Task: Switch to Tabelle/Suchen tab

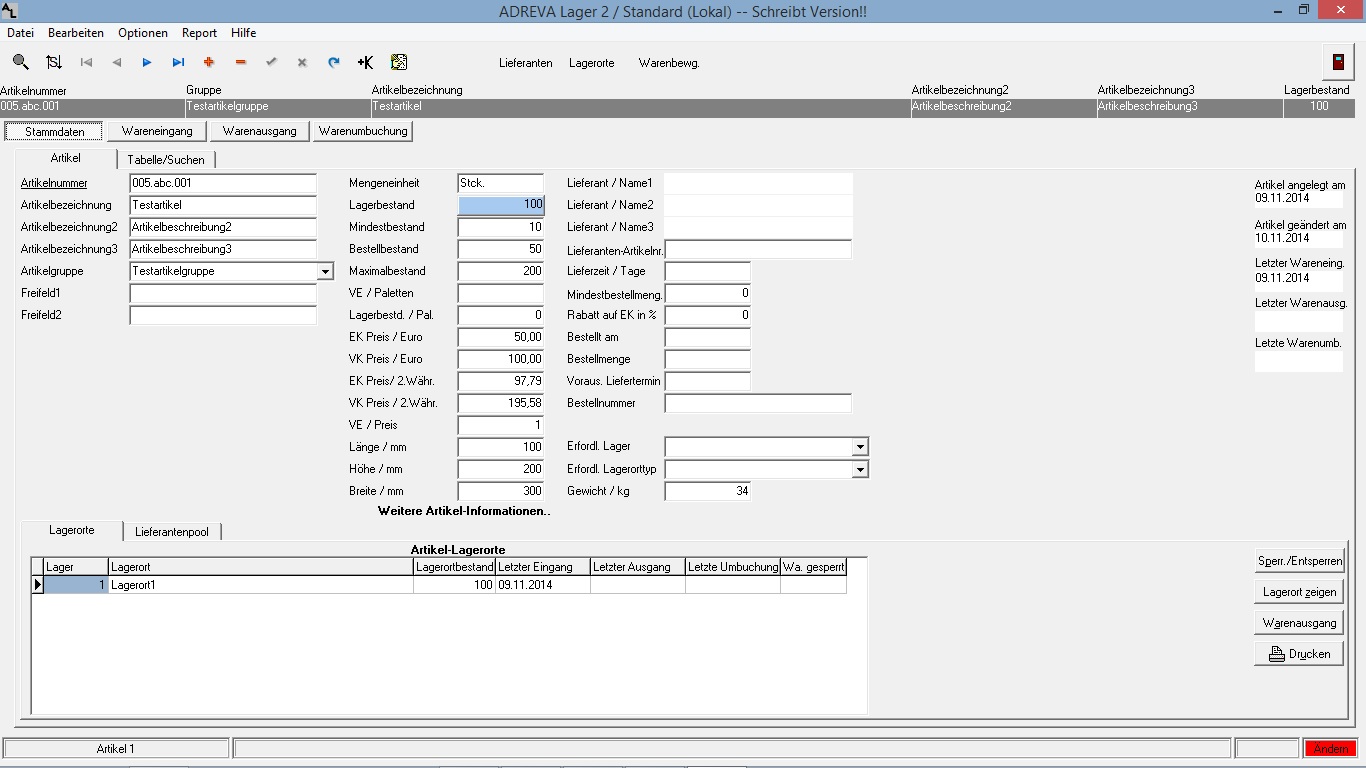Action: tap(166, 160)
